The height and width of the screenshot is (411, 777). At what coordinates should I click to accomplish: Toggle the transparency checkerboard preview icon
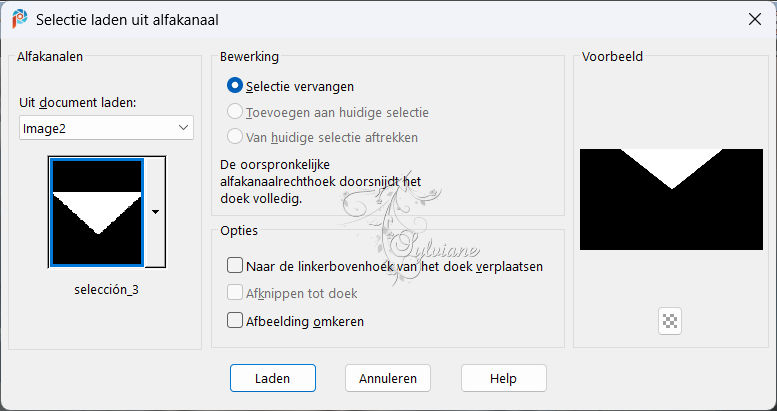670,321
